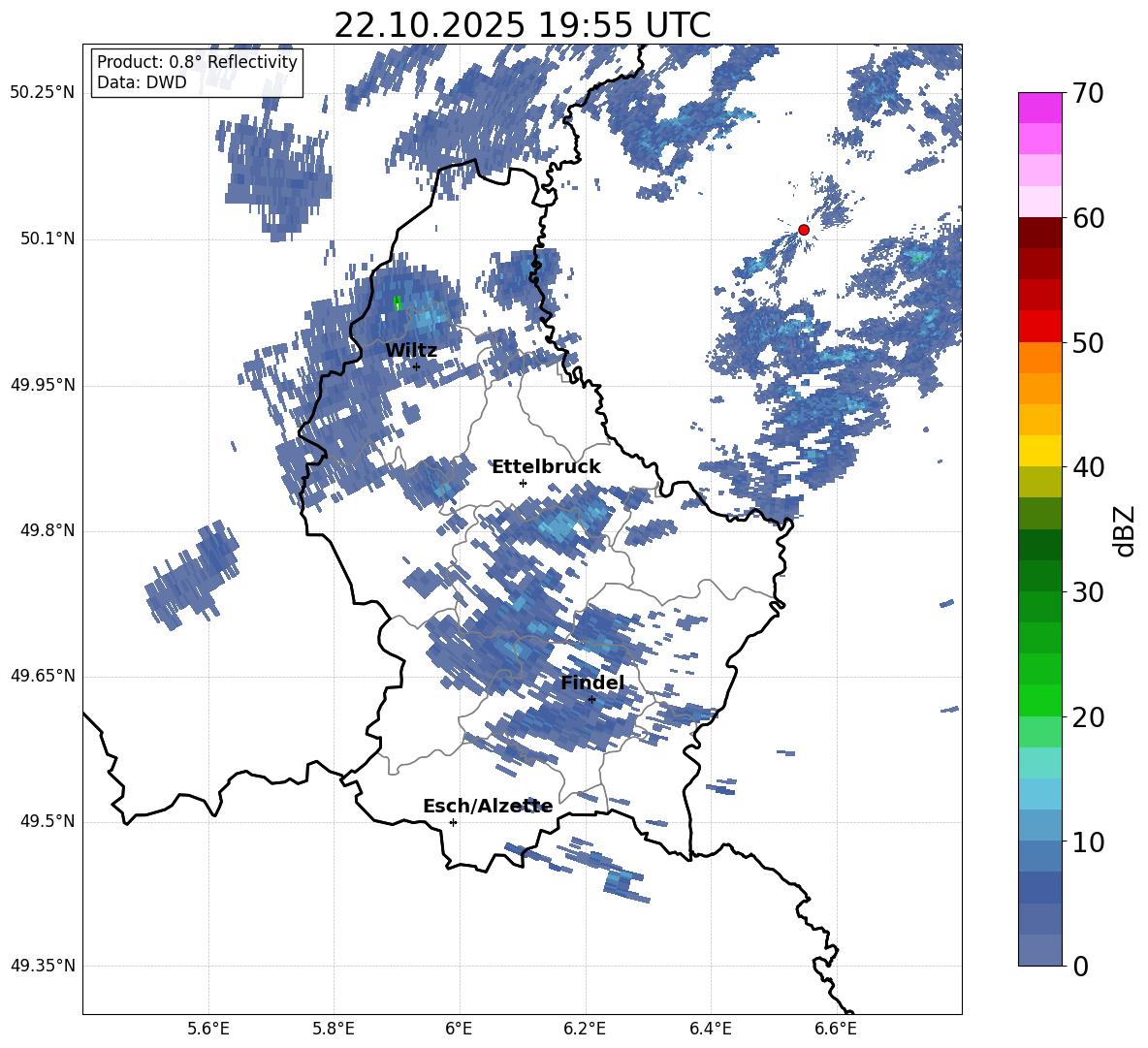The width and height of the screenshot is (1148, 1048).
Task: Click the Findel location label
Action: click(x=592, y=683)
